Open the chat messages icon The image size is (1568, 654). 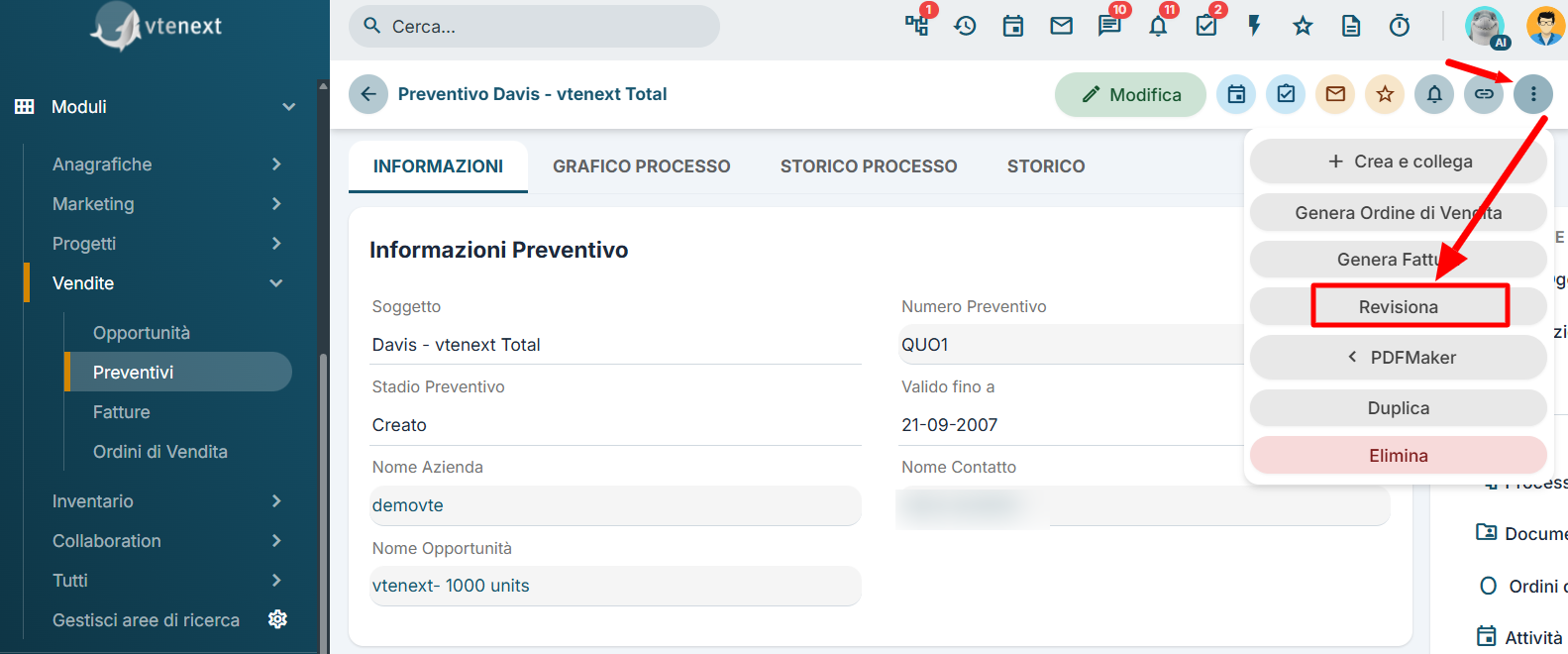click(x=1109, y=26)
